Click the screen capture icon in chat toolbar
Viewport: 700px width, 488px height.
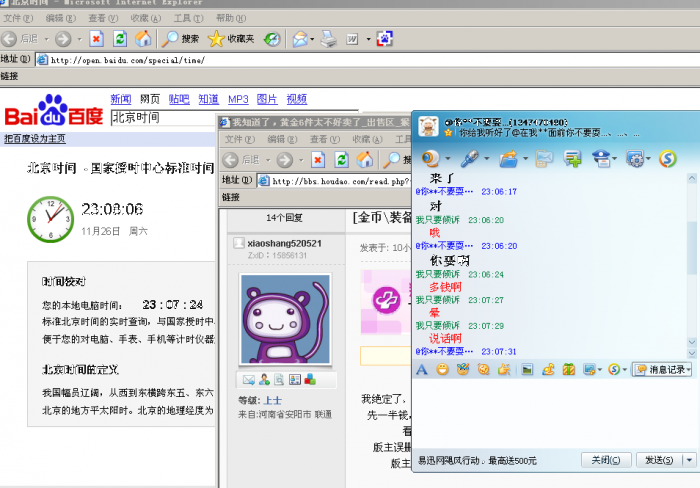pos(589,369)
